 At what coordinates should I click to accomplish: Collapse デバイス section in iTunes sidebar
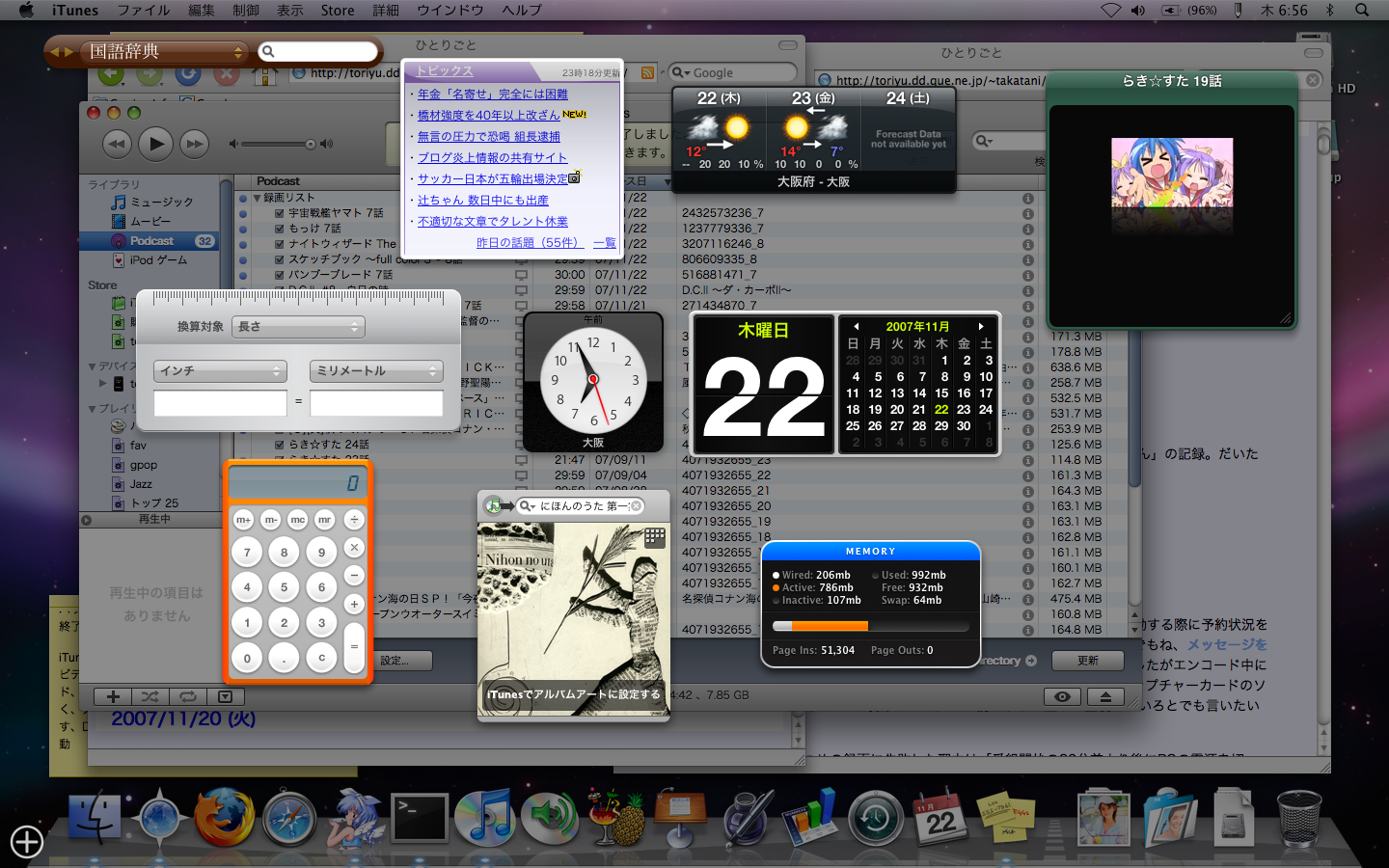(93, 366)
